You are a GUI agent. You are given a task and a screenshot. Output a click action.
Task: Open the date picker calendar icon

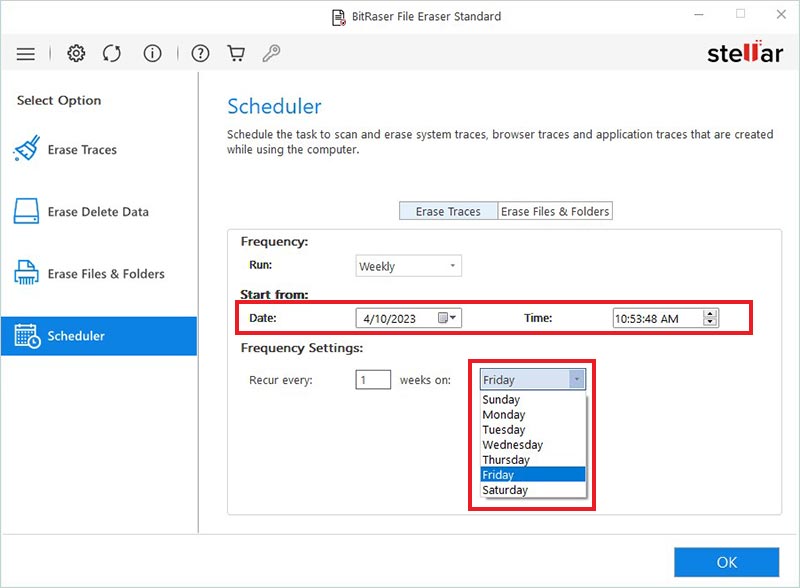[x=446, y=317]
